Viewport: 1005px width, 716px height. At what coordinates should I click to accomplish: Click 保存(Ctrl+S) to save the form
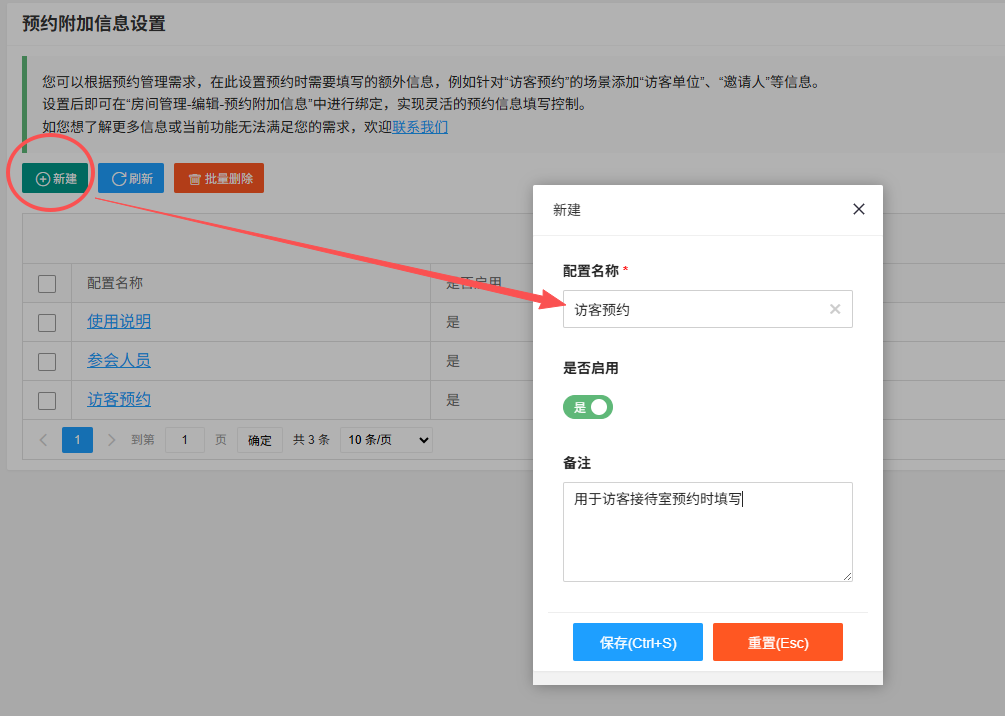click(x=638, y=643)
